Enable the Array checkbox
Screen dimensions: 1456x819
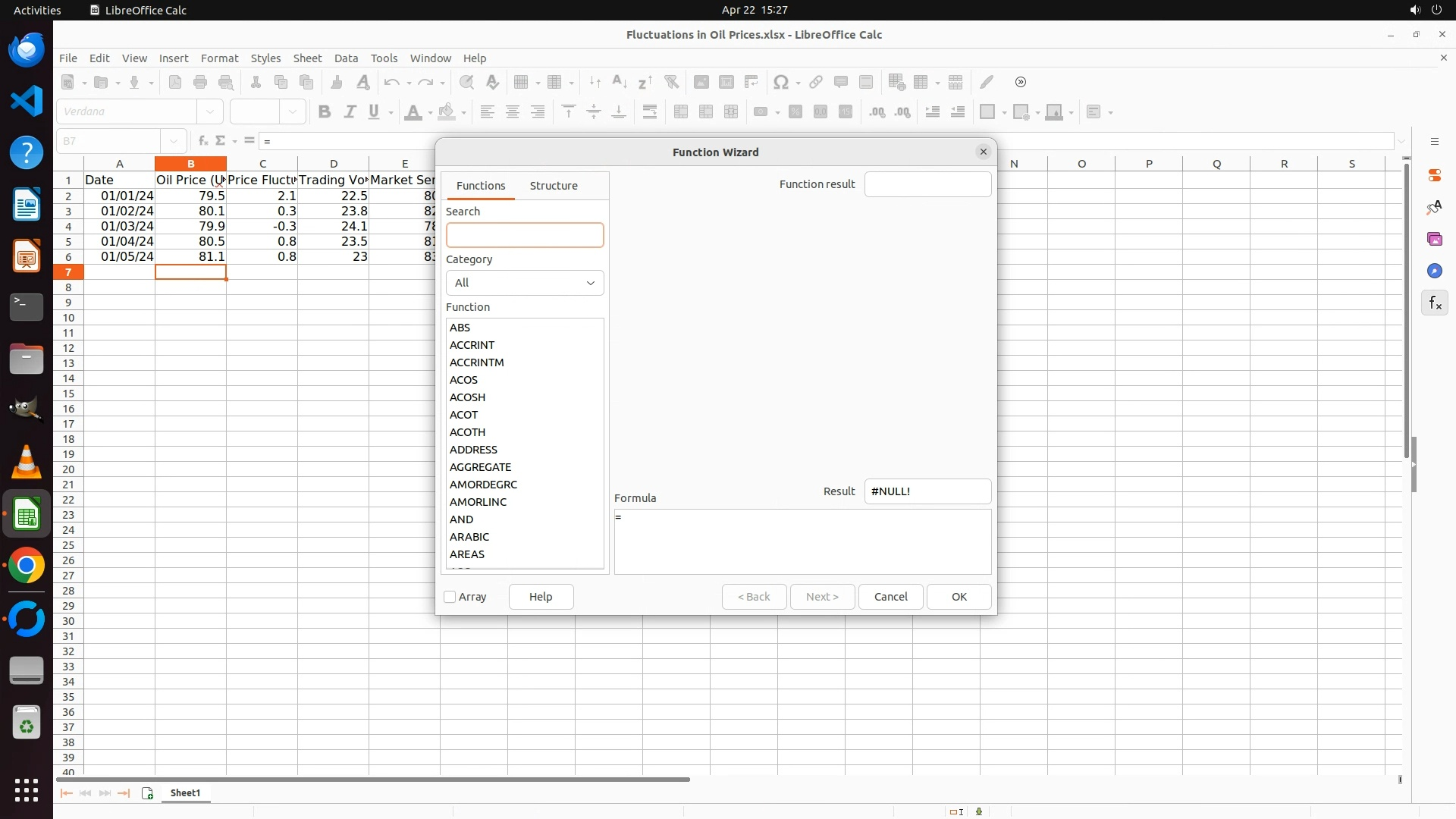(450, 597)
